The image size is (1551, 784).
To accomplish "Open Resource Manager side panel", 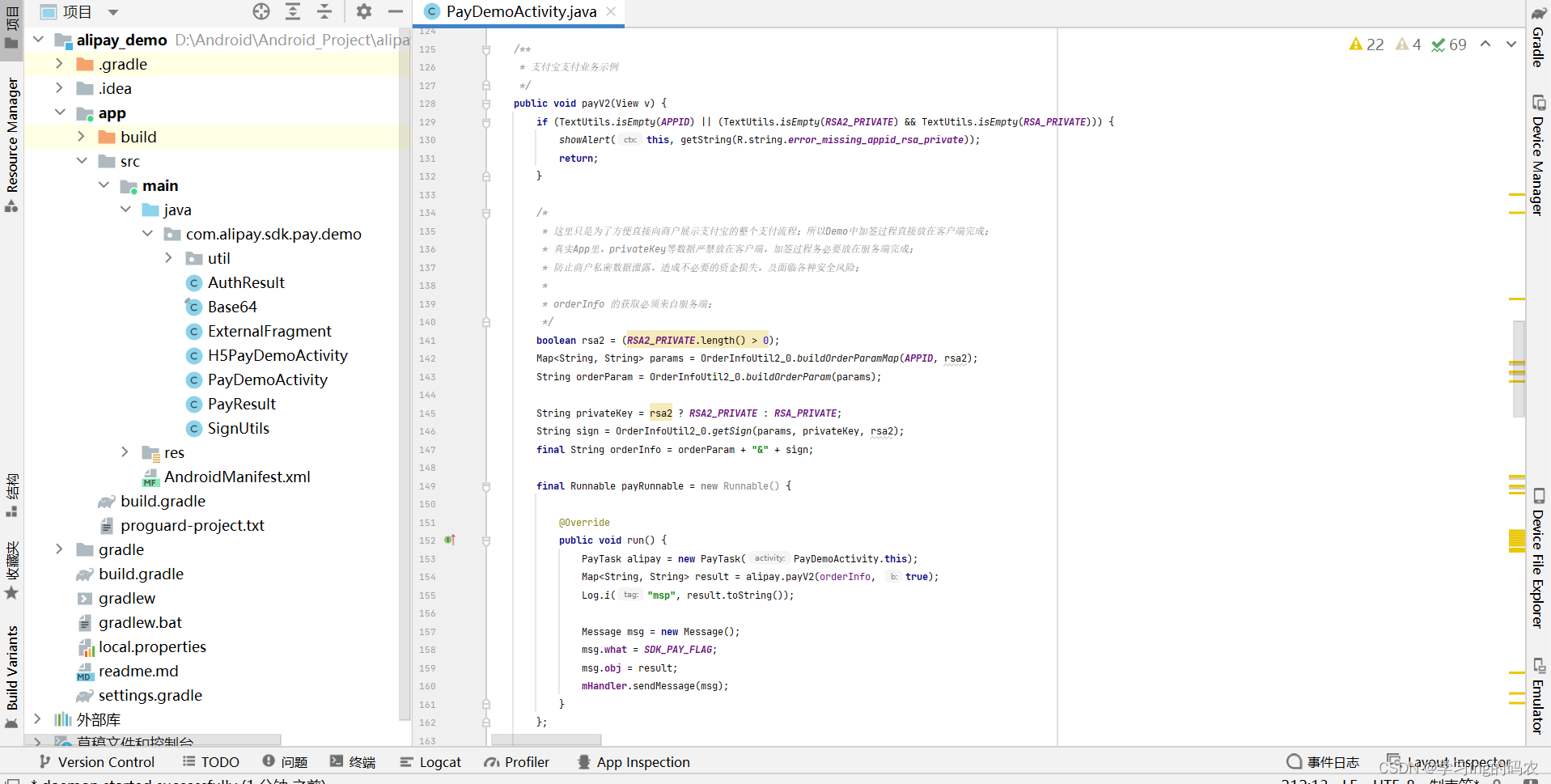I will point(12,146).
